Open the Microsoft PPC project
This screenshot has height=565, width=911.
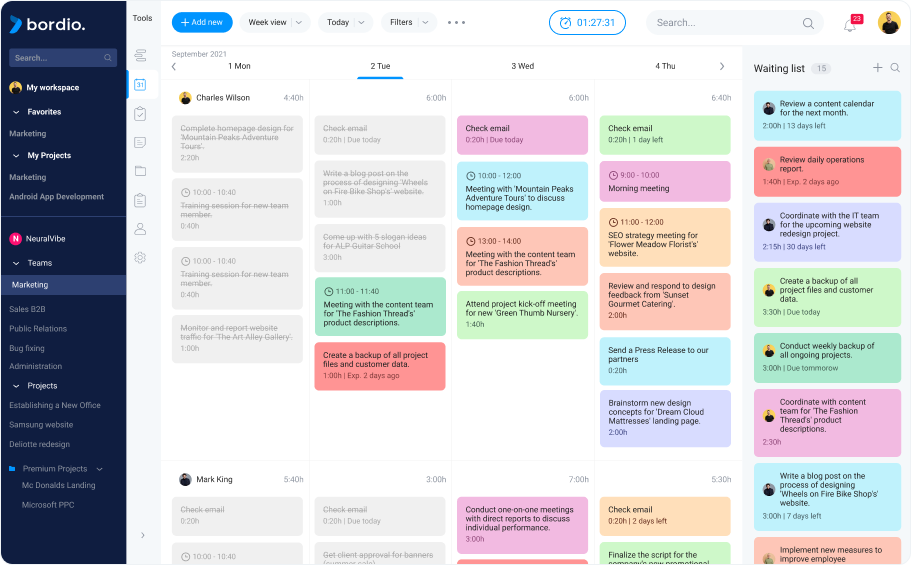click(48, 505)
